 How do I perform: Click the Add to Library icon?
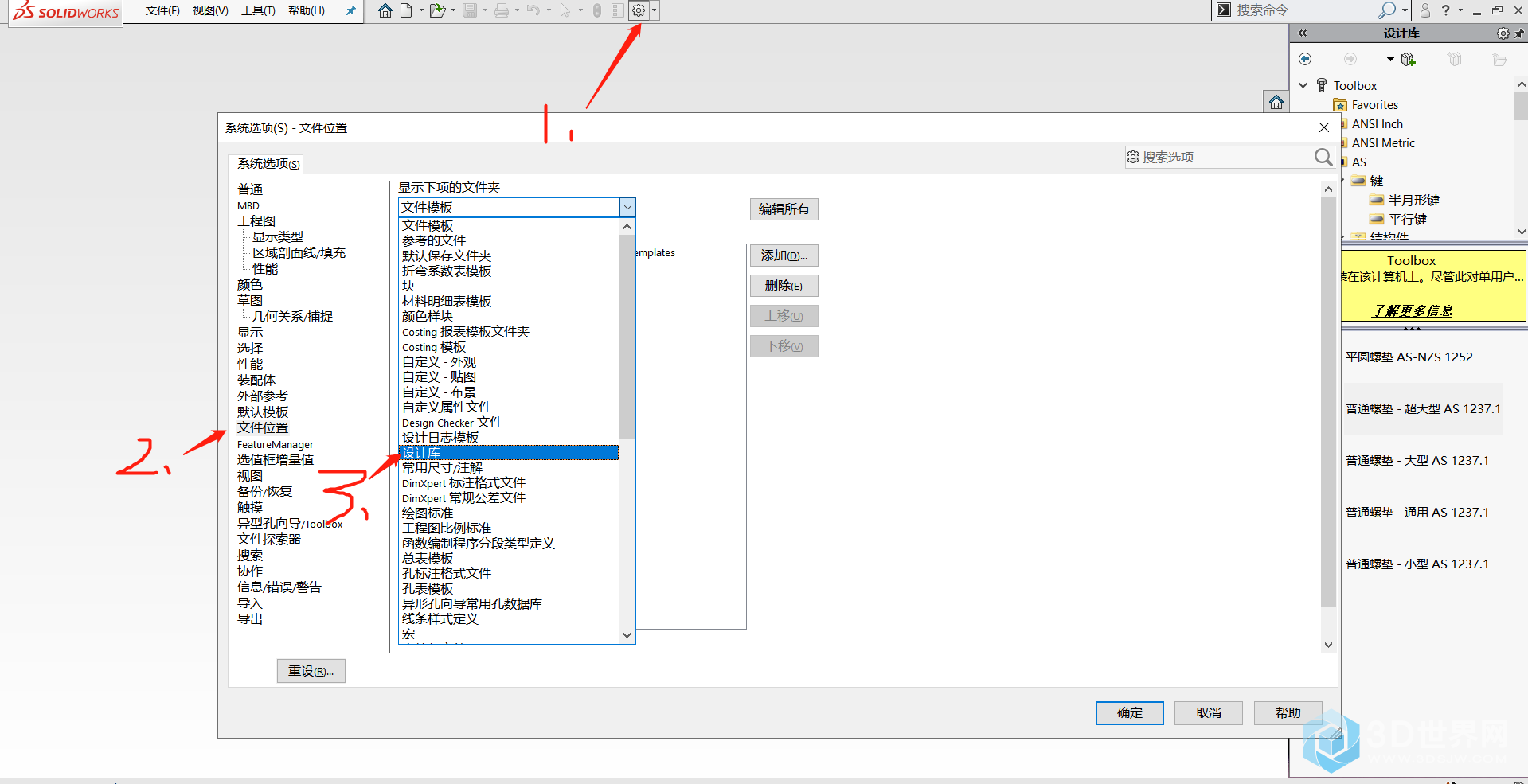1408,59
